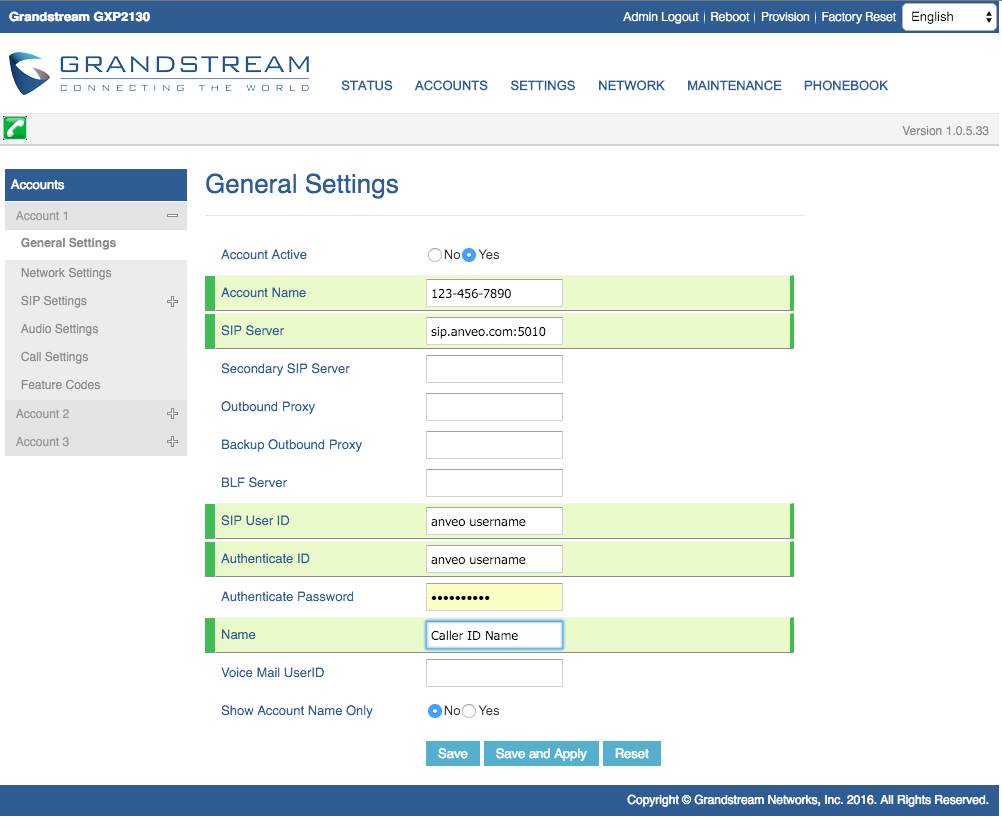Viewport: 1002px width, 819px height.
Task: Click the Authenticate Password field
Action: tap(494, 597)
